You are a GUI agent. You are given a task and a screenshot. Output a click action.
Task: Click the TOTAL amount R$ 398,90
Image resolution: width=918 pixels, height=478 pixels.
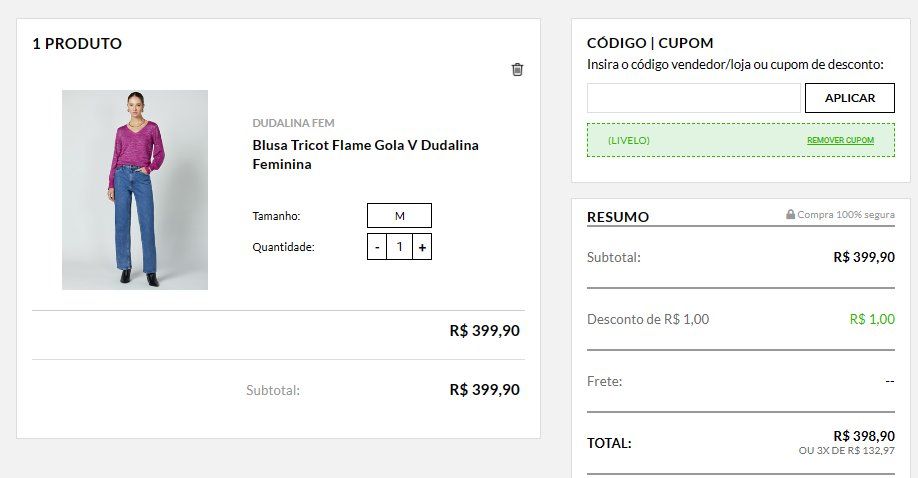pos(864,436)
